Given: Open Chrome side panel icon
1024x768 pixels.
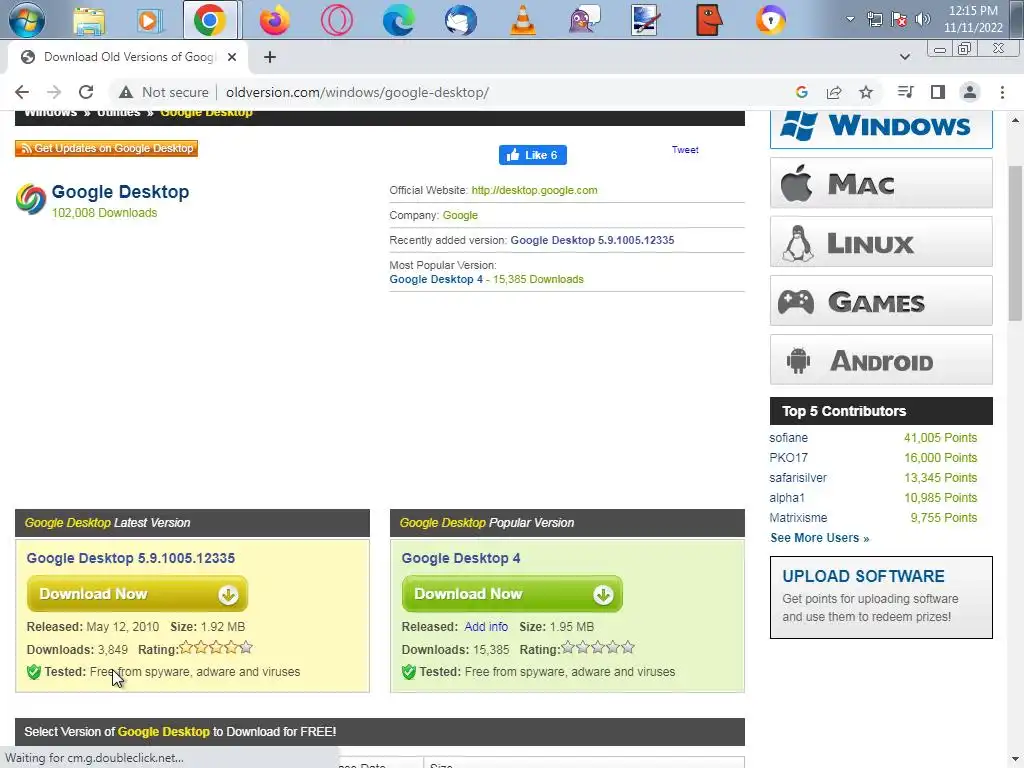Looking at the screenshot, I should 938,92.
